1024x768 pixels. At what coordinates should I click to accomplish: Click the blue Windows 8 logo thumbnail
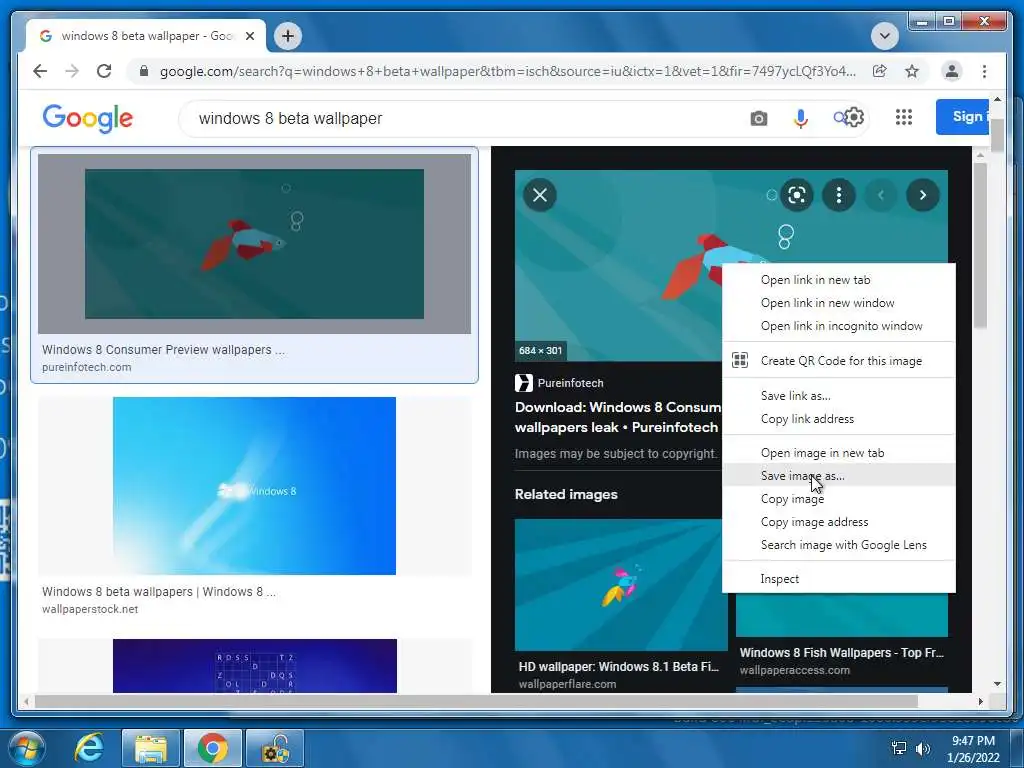pyautogui.click(x=254, y=486)
